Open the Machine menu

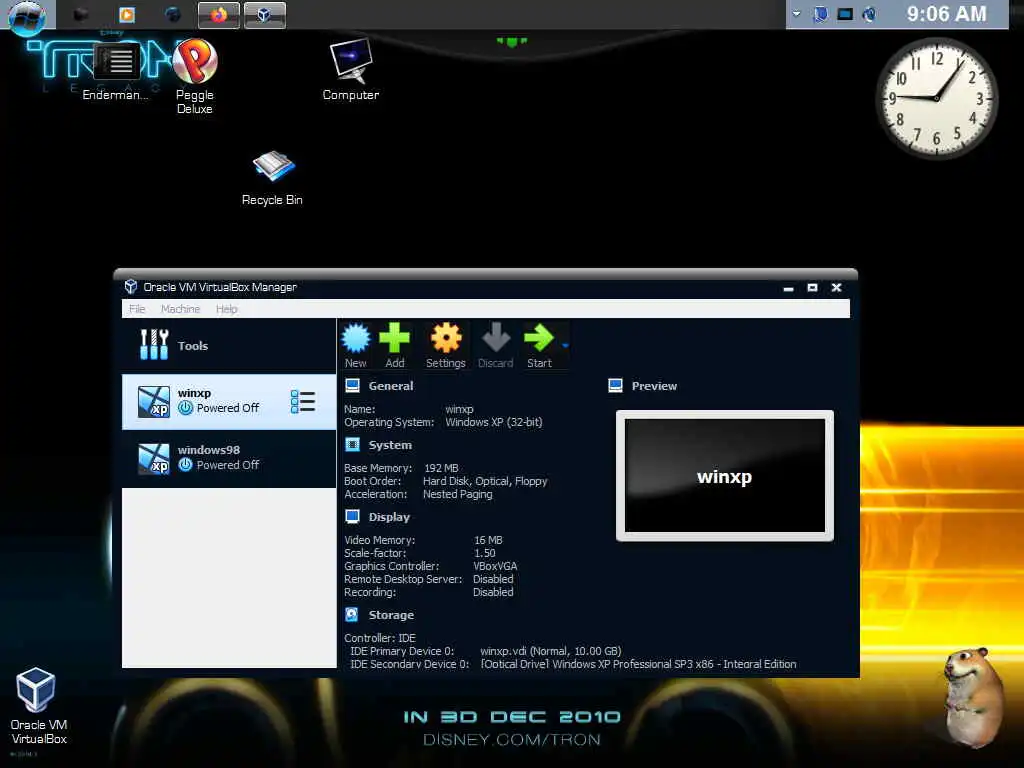pyautogui.click(x=180, y=309)
